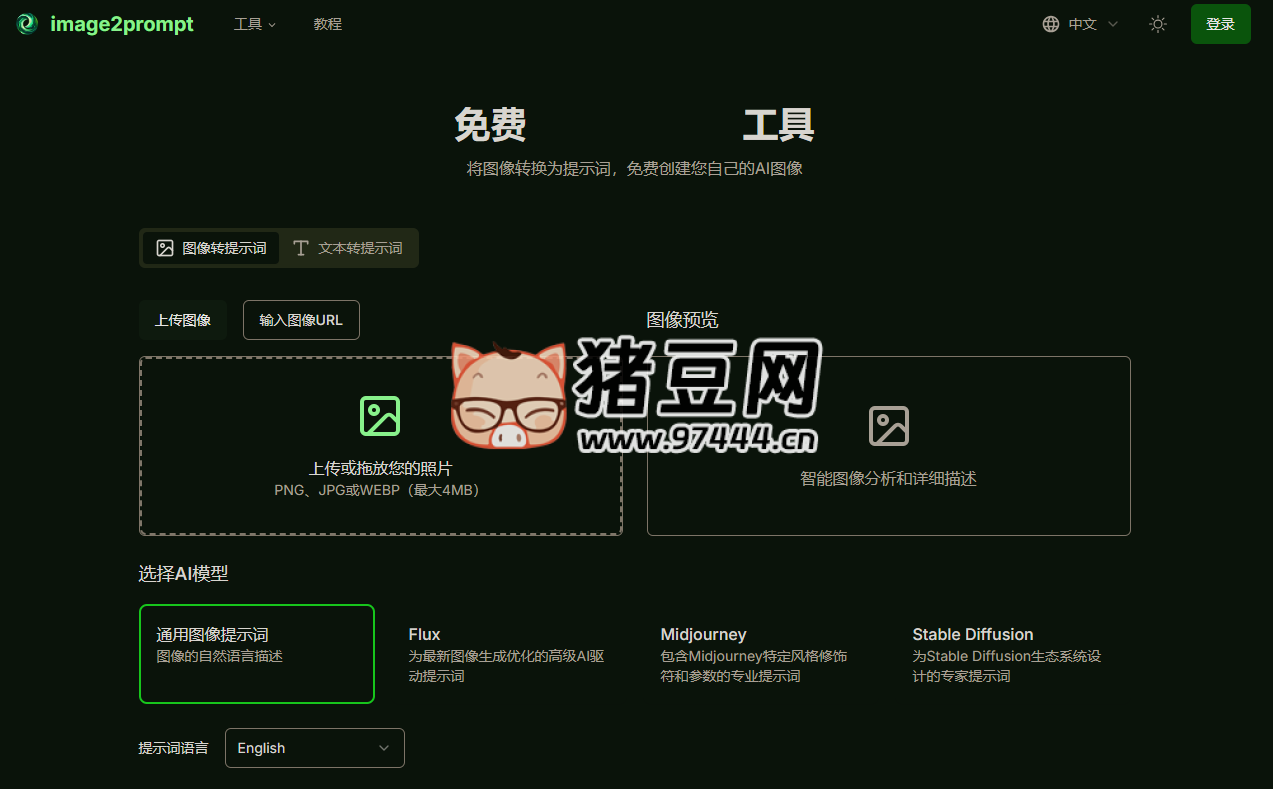Open the 工具 menu
Screen dimensions: 1273x789
pyautogui.click(x=255, y=24)
